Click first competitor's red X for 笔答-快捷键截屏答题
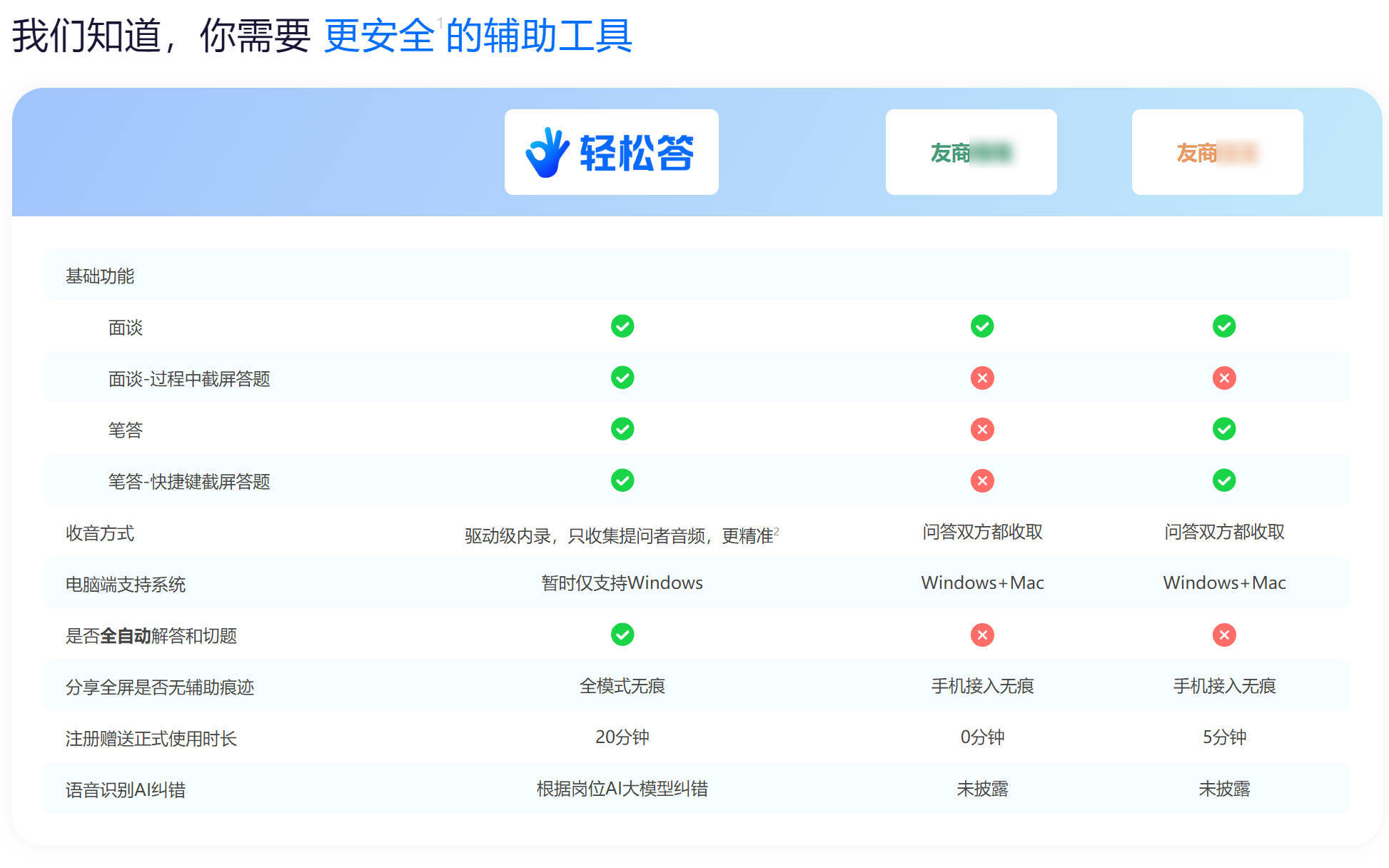The height and width of the screenshot is (868, 1389). [982, 480]
